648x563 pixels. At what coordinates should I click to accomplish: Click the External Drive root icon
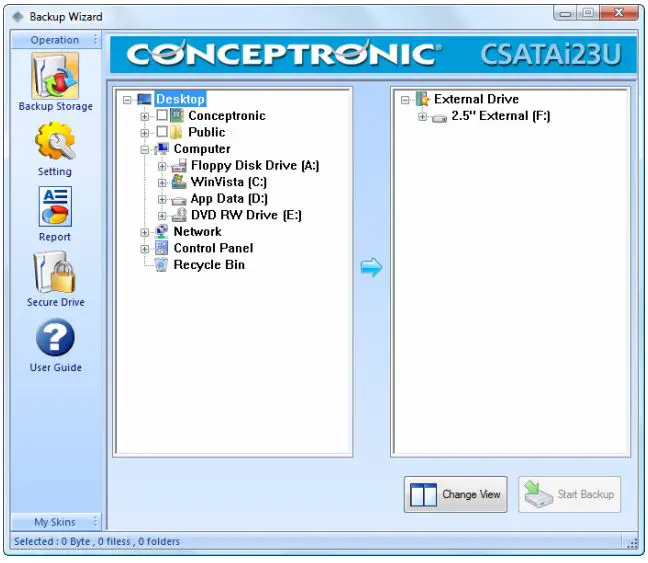[423, 99]
